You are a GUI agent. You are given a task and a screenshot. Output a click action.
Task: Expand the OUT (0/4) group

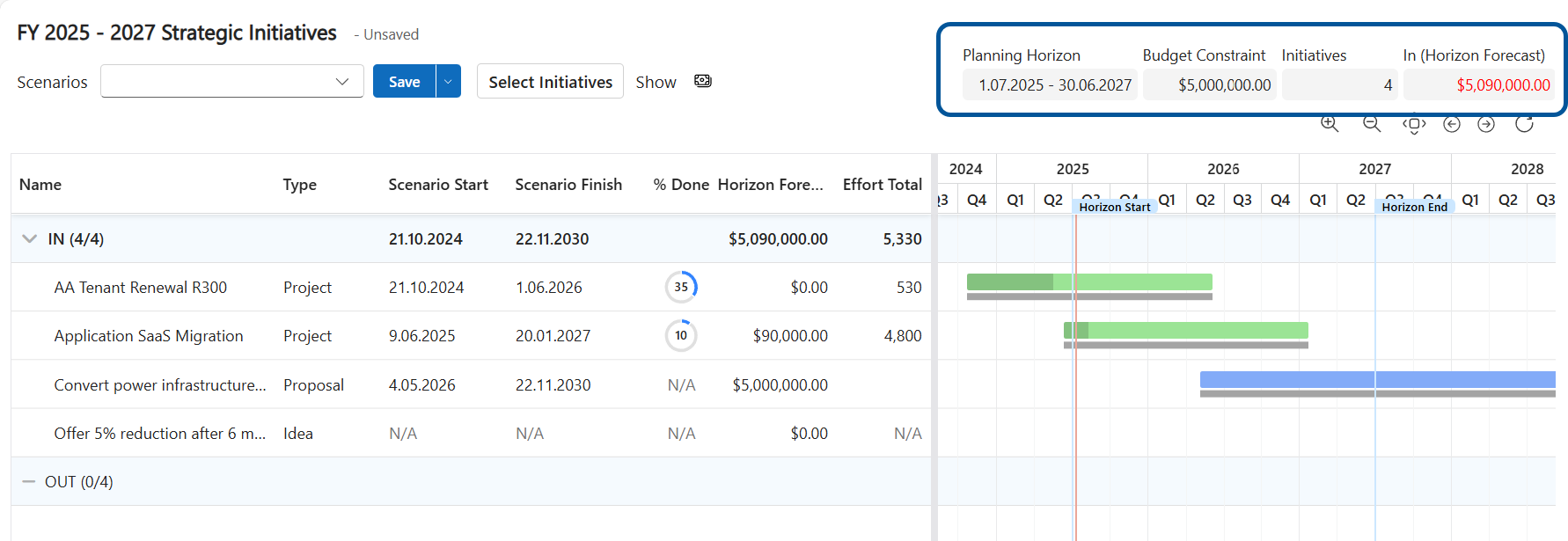(x=29, y=481)
